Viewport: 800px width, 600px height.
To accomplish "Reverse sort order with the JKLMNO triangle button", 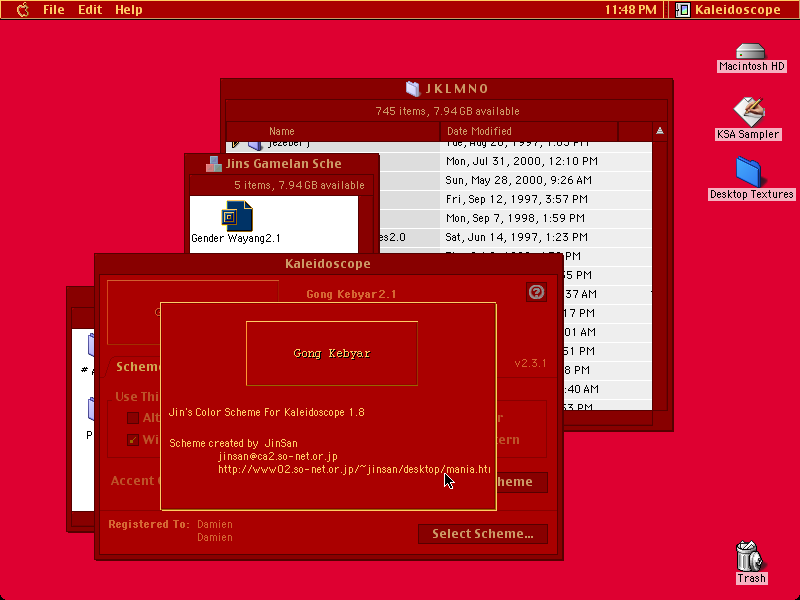I will tap(660, 131).
